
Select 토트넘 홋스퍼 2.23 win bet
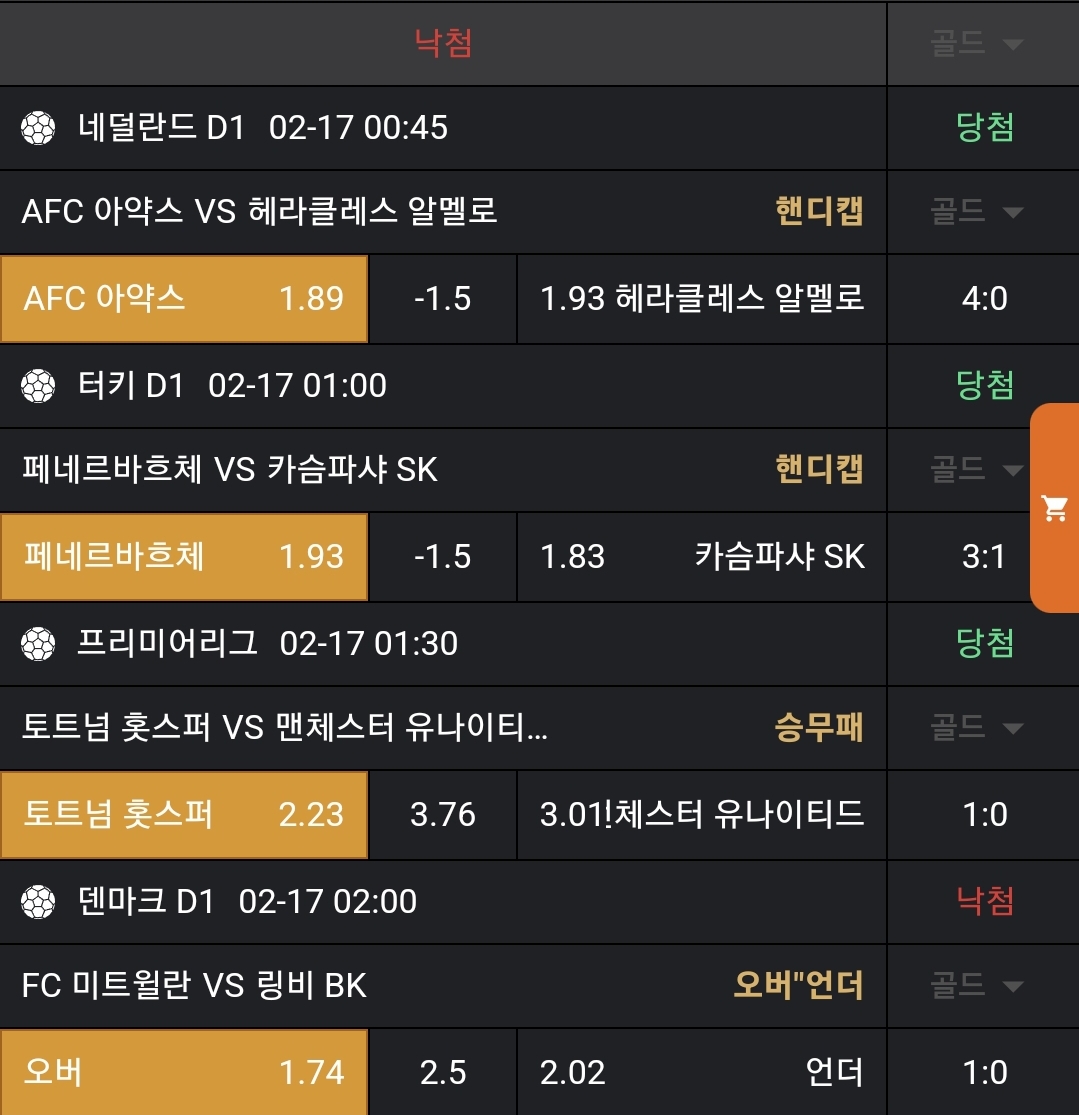(184, 815)
